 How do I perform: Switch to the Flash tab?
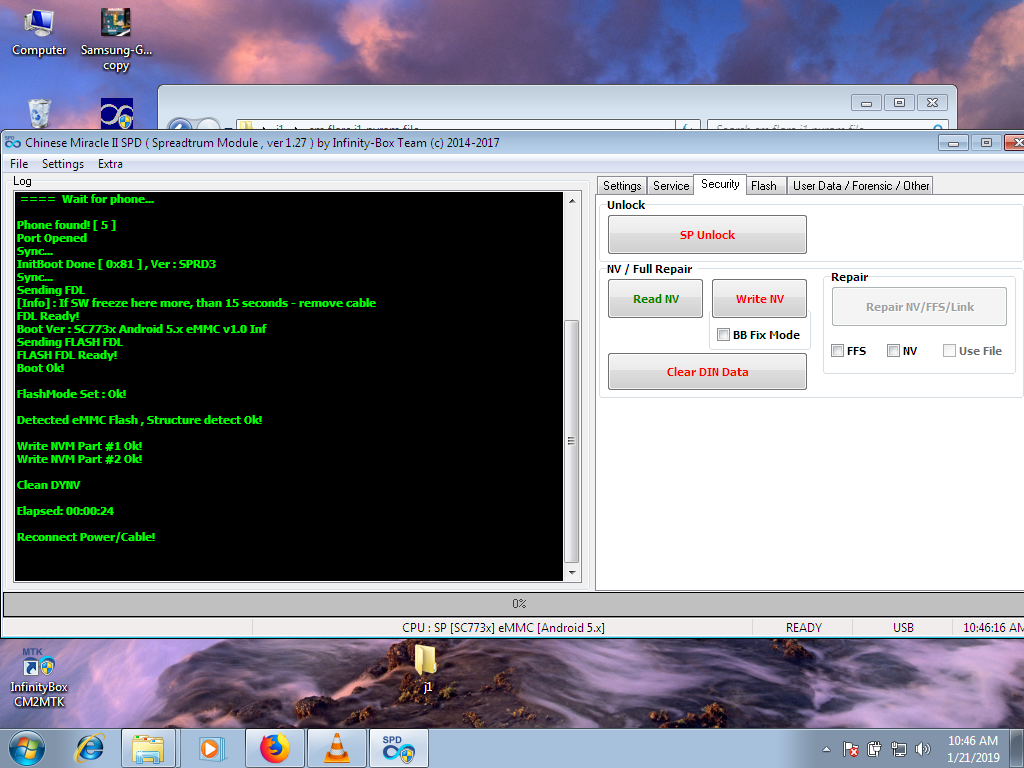(x=763, y=186)
